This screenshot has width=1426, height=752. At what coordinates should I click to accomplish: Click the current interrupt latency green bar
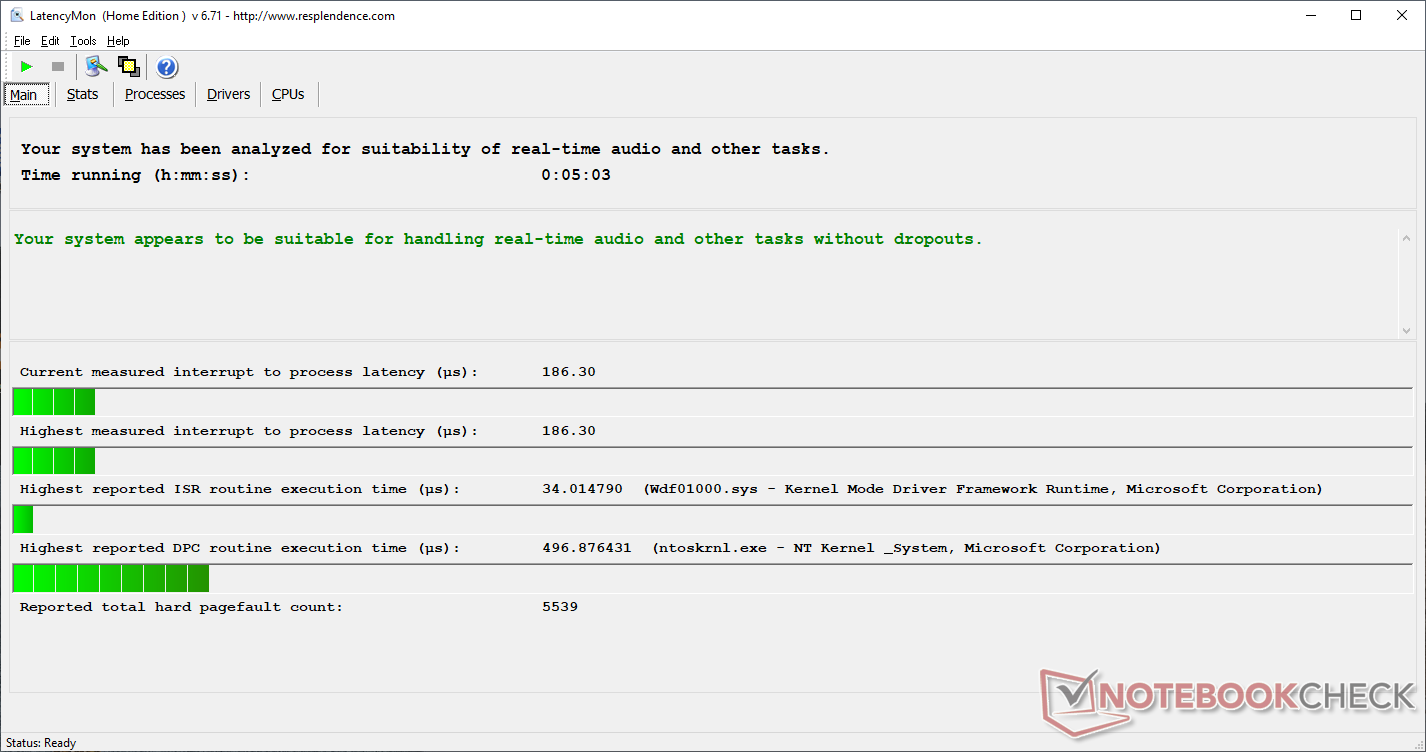54,402
